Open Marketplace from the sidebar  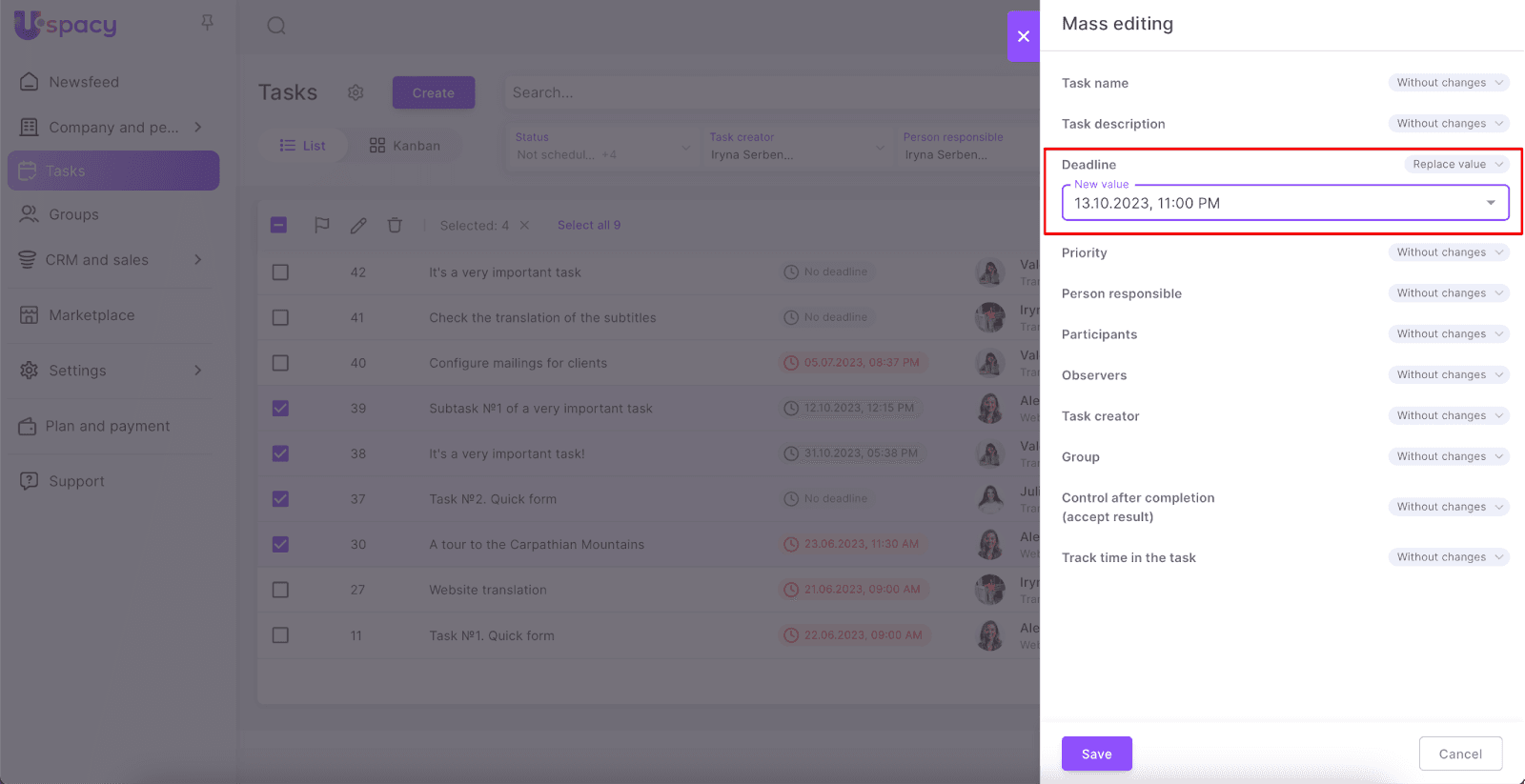(91, 315)
